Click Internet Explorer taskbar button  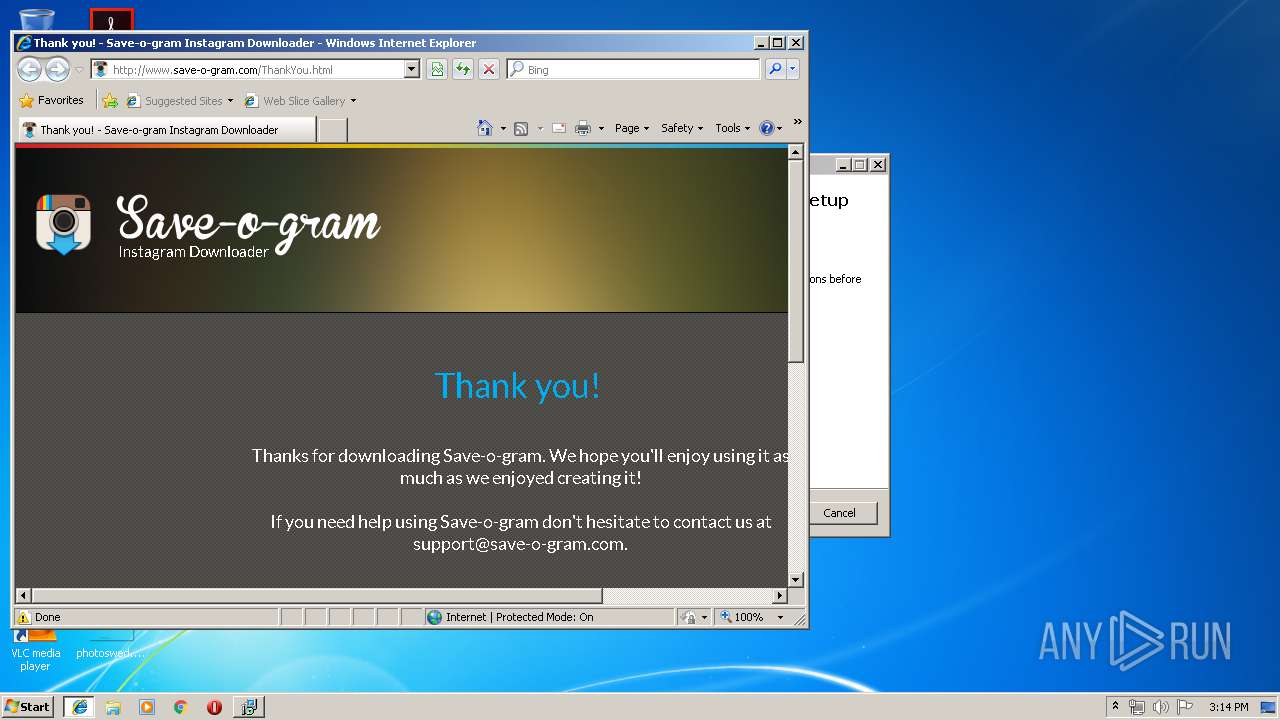(x=80, y=707)
